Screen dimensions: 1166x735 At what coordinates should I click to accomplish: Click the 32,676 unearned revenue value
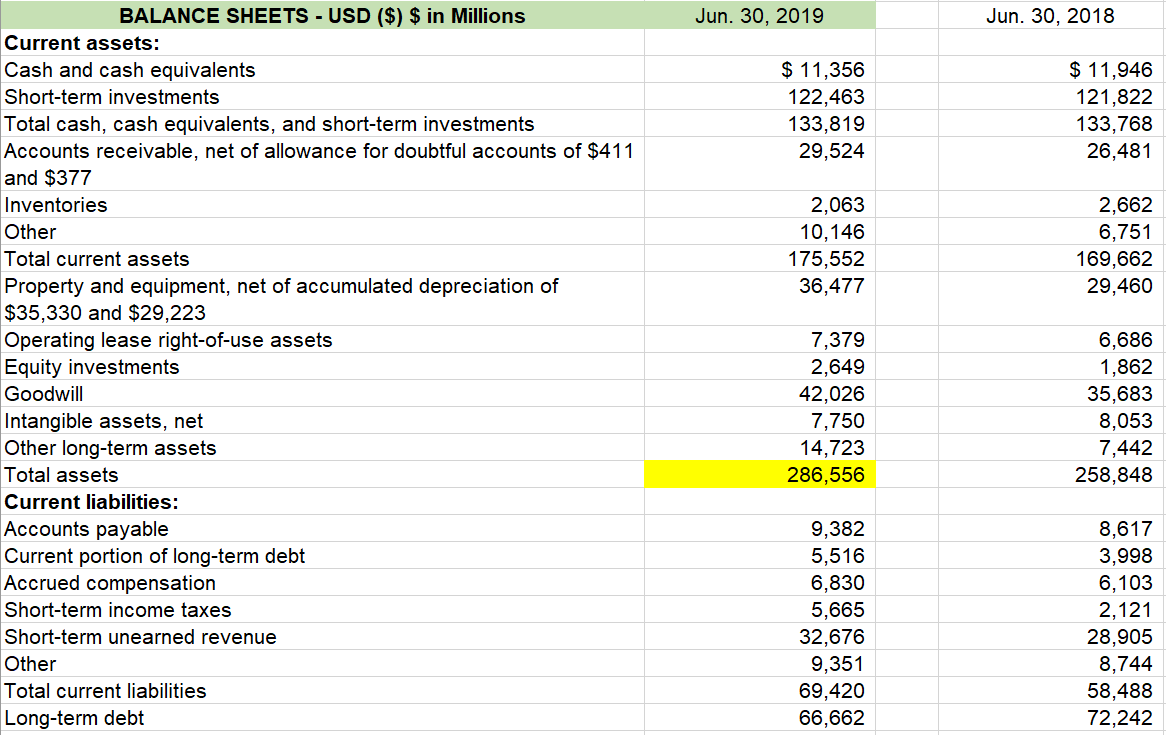(832, 637)
